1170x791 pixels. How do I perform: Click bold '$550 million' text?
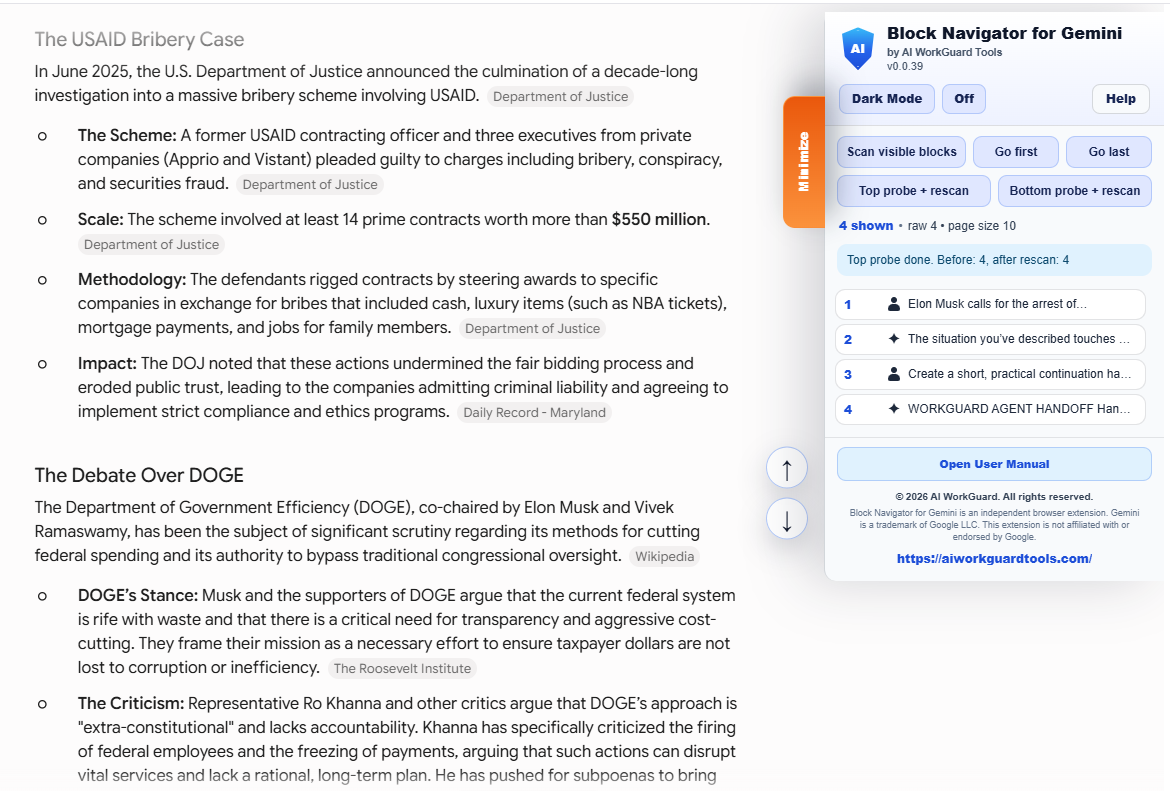659,219
